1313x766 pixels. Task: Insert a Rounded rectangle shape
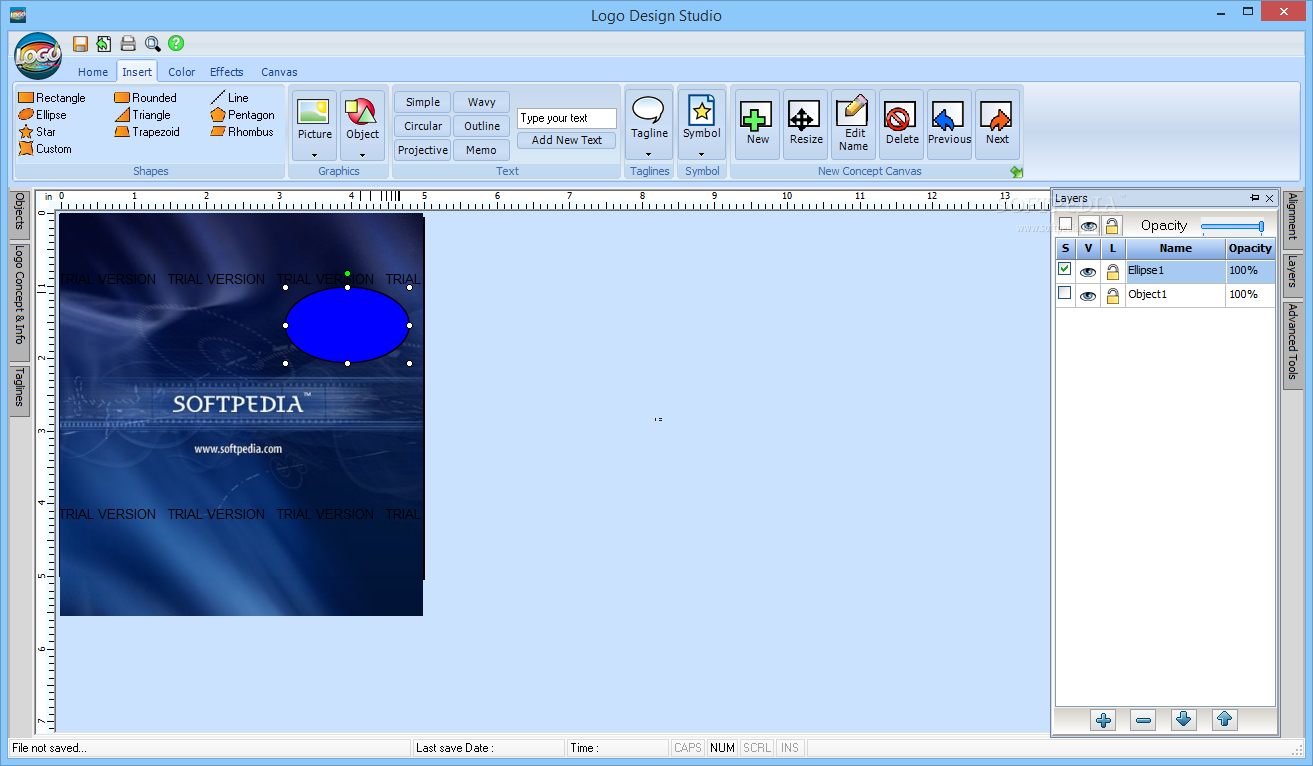(145, 98)
